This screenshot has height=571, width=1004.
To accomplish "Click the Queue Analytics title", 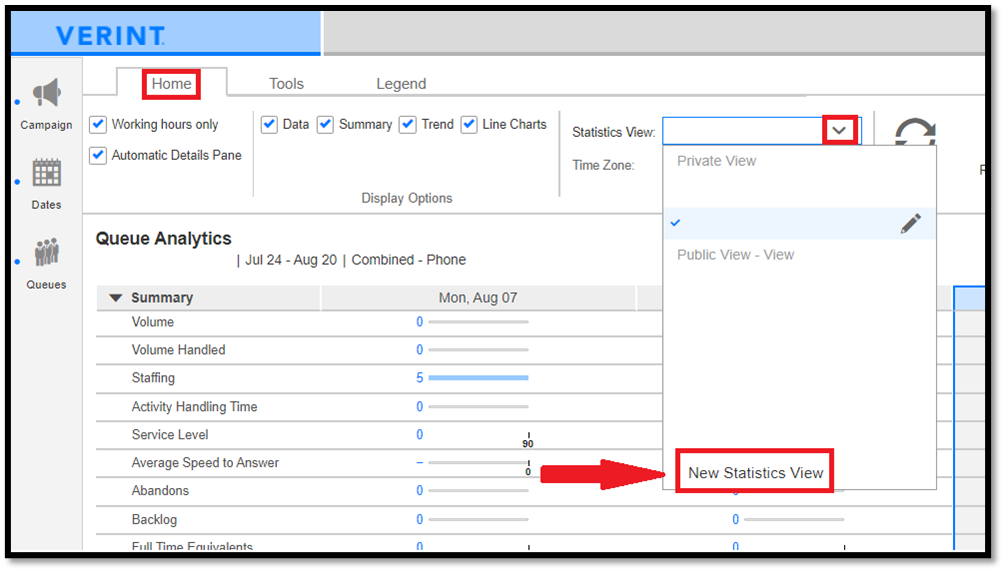I will tap(163, 239).
